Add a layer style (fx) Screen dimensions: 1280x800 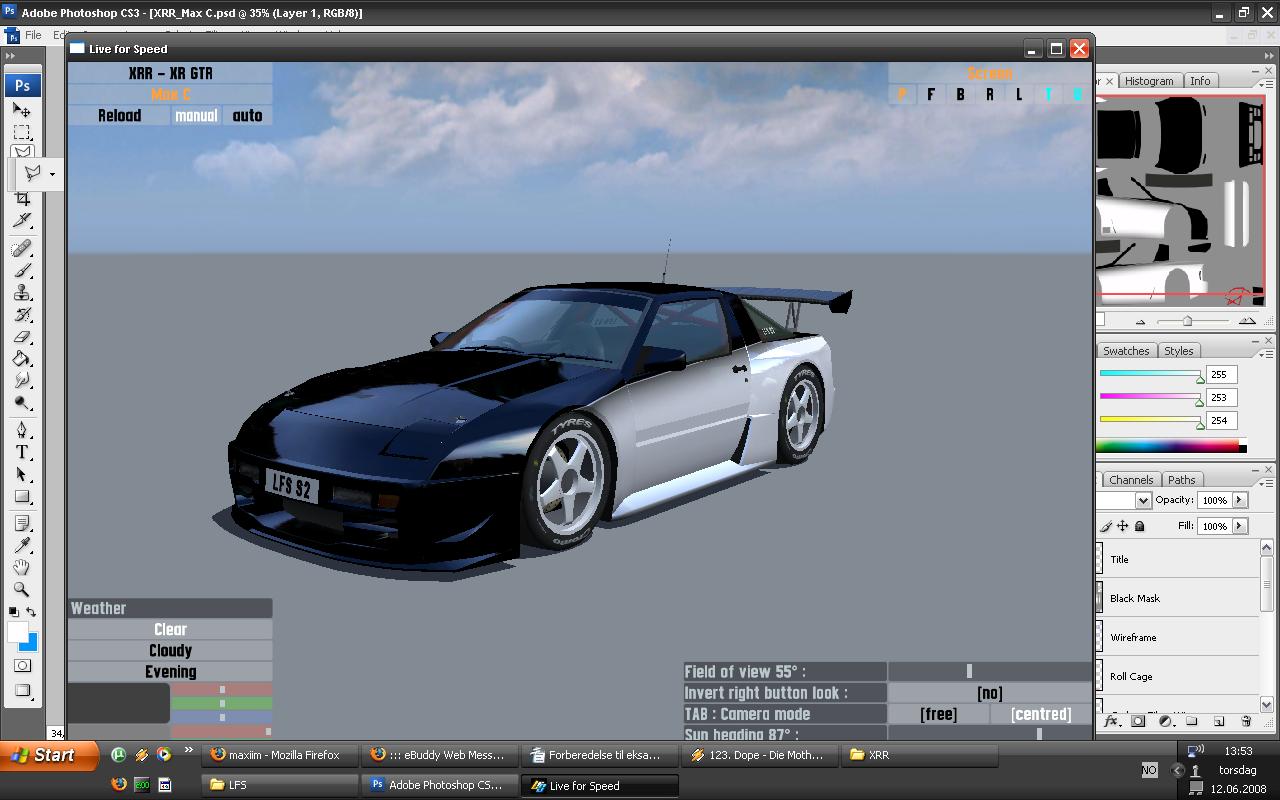tap(1111, 721)
